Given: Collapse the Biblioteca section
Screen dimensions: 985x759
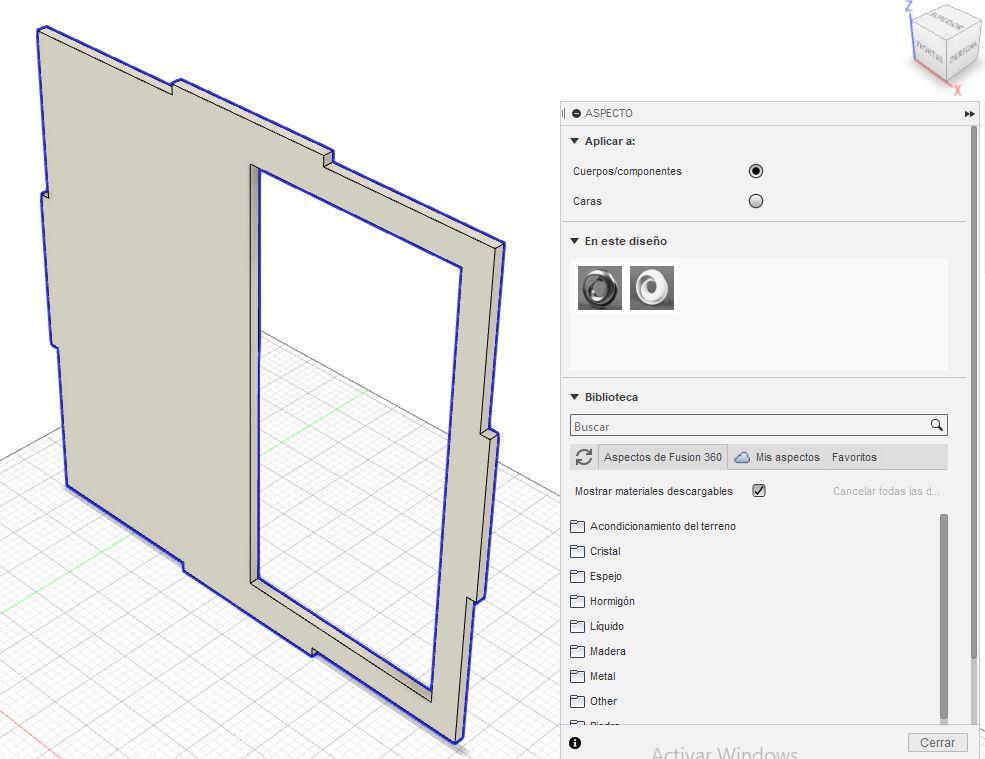Looking at the screenshot, I should 574,397.
